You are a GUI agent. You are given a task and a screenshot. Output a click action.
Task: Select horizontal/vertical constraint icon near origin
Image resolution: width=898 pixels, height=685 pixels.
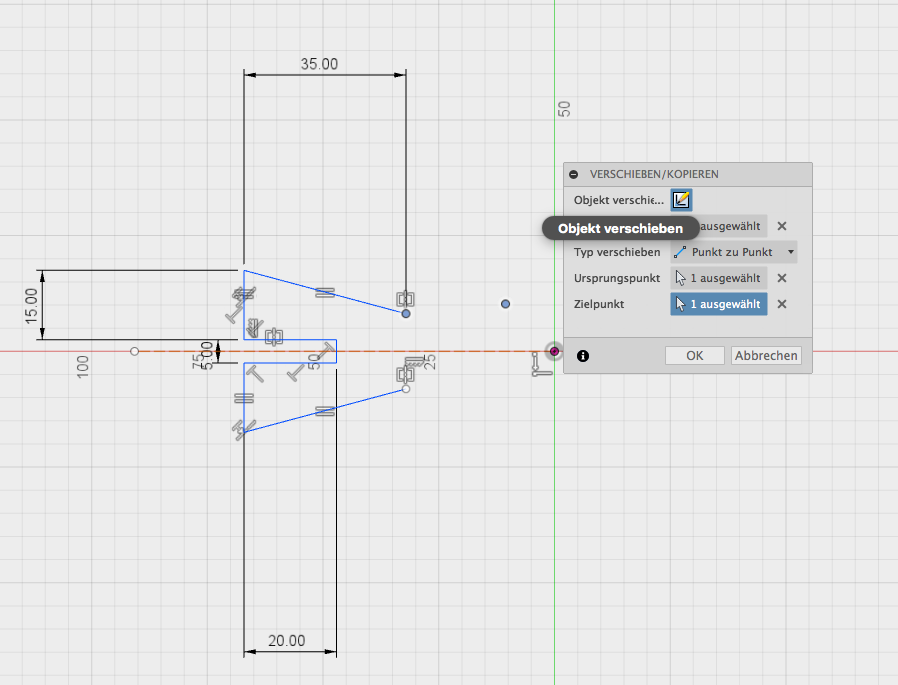[541, 364]
